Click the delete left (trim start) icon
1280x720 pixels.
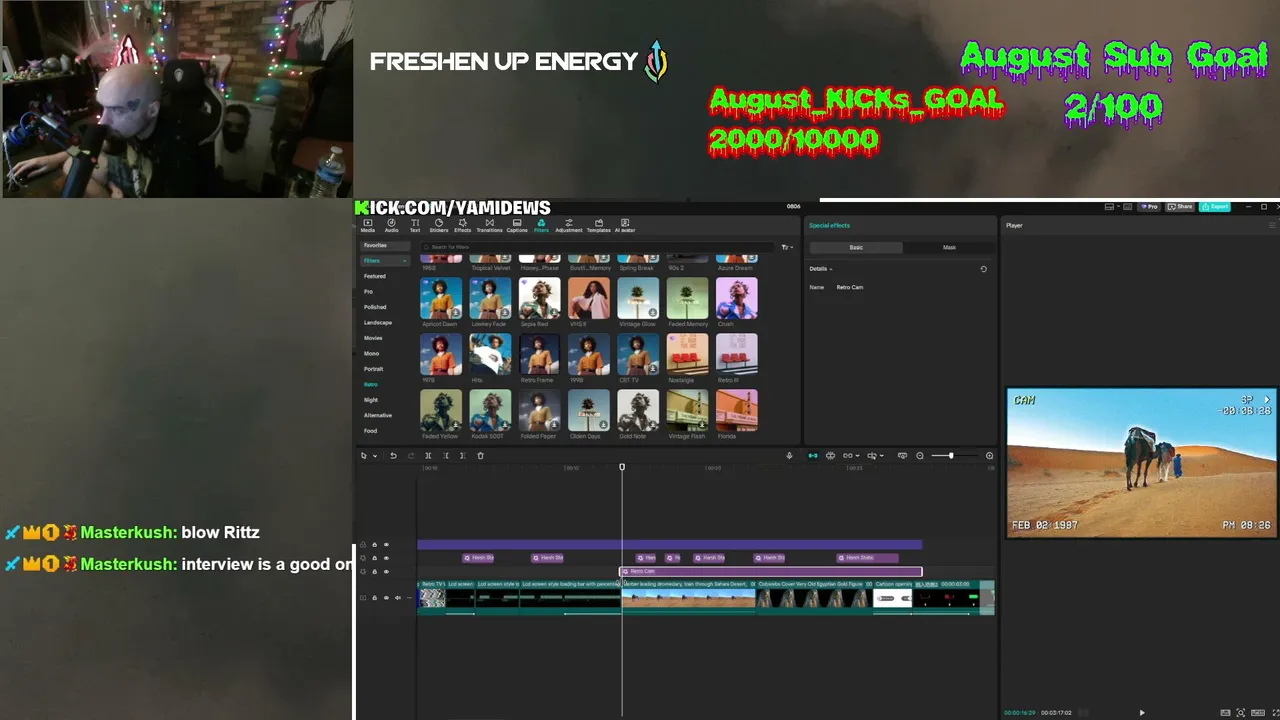point(446,456)
